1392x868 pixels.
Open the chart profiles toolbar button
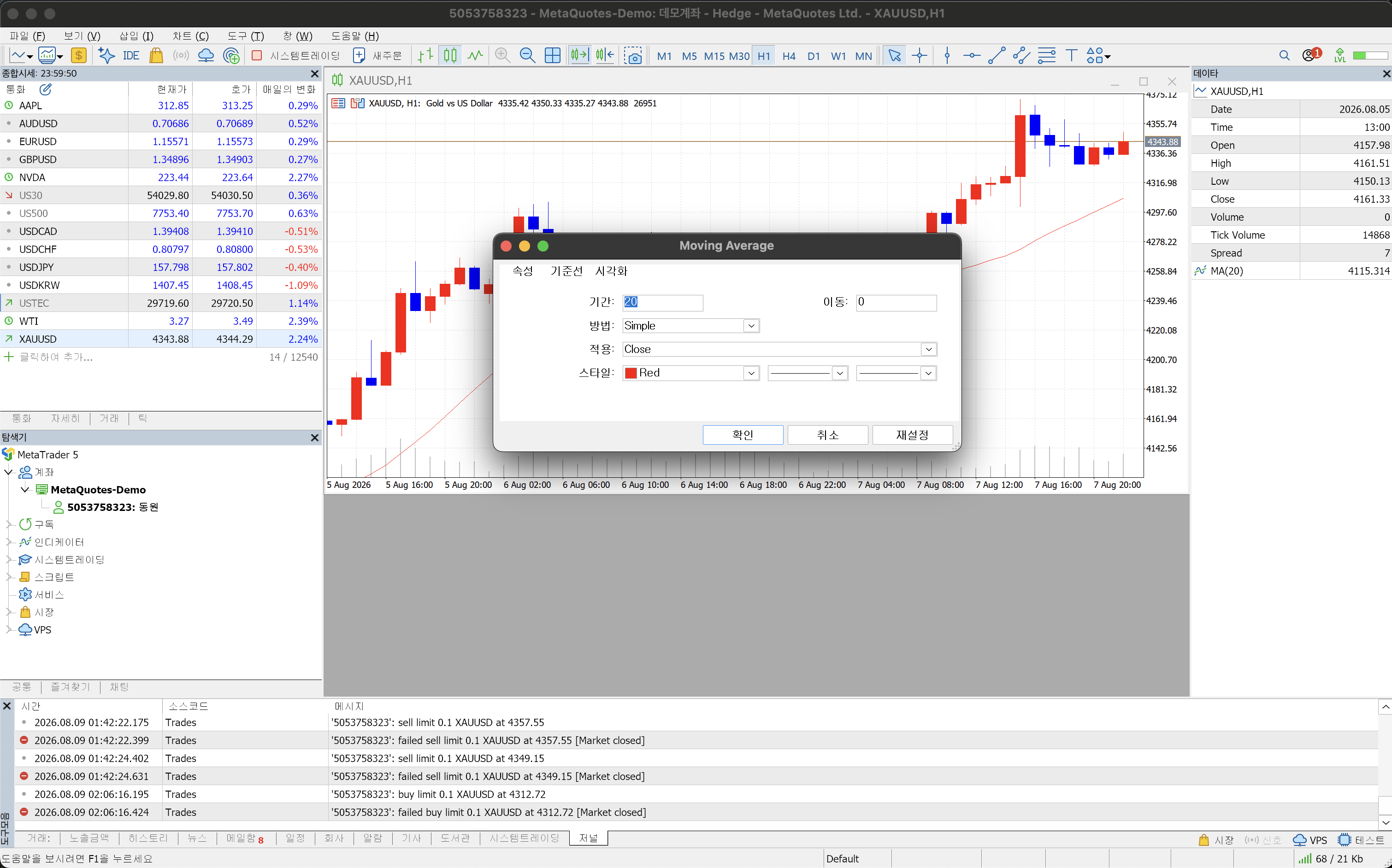pyautogui.click(x=50, y=56)
